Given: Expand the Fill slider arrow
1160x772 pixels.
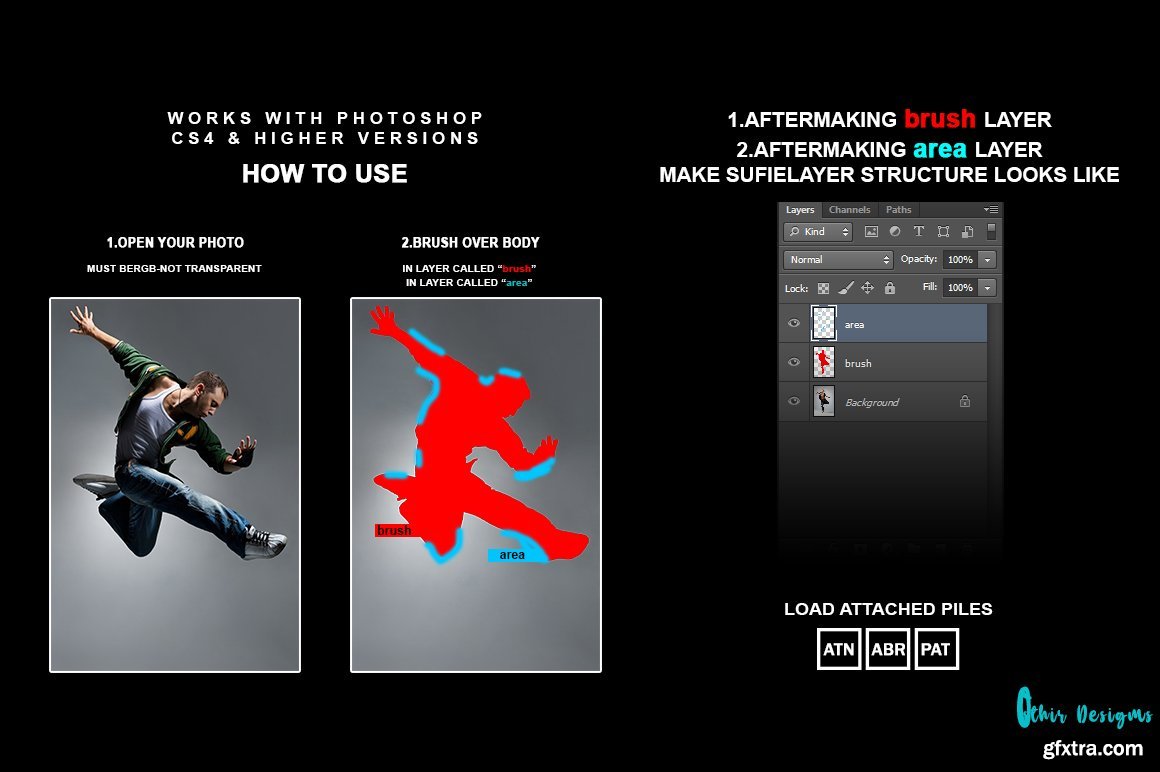Looking at the screenshot, I should [x=987, y=288].
